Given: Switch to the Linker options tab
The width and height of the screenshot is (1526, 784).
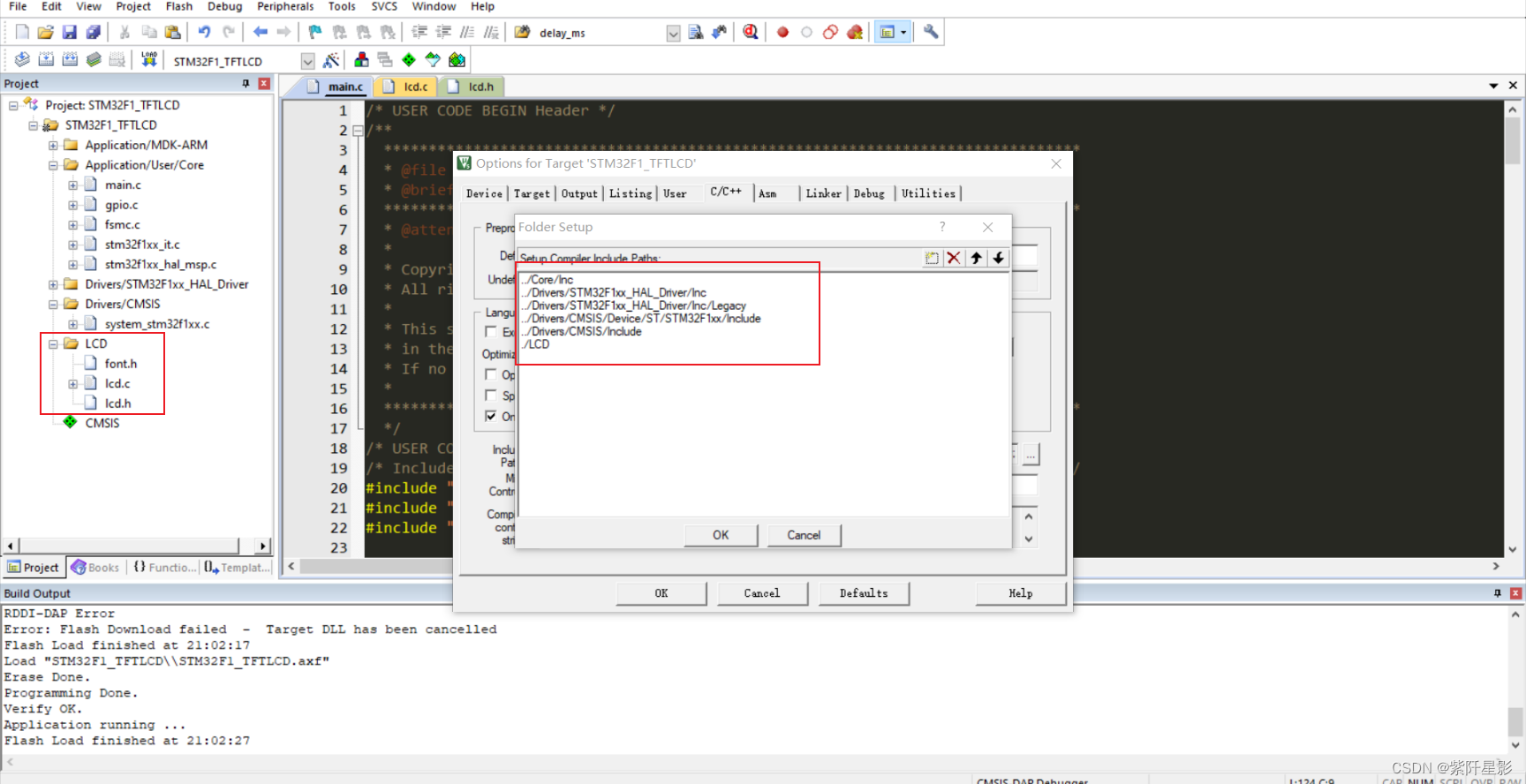Looking at the screenshot, I should coord(823,193).
